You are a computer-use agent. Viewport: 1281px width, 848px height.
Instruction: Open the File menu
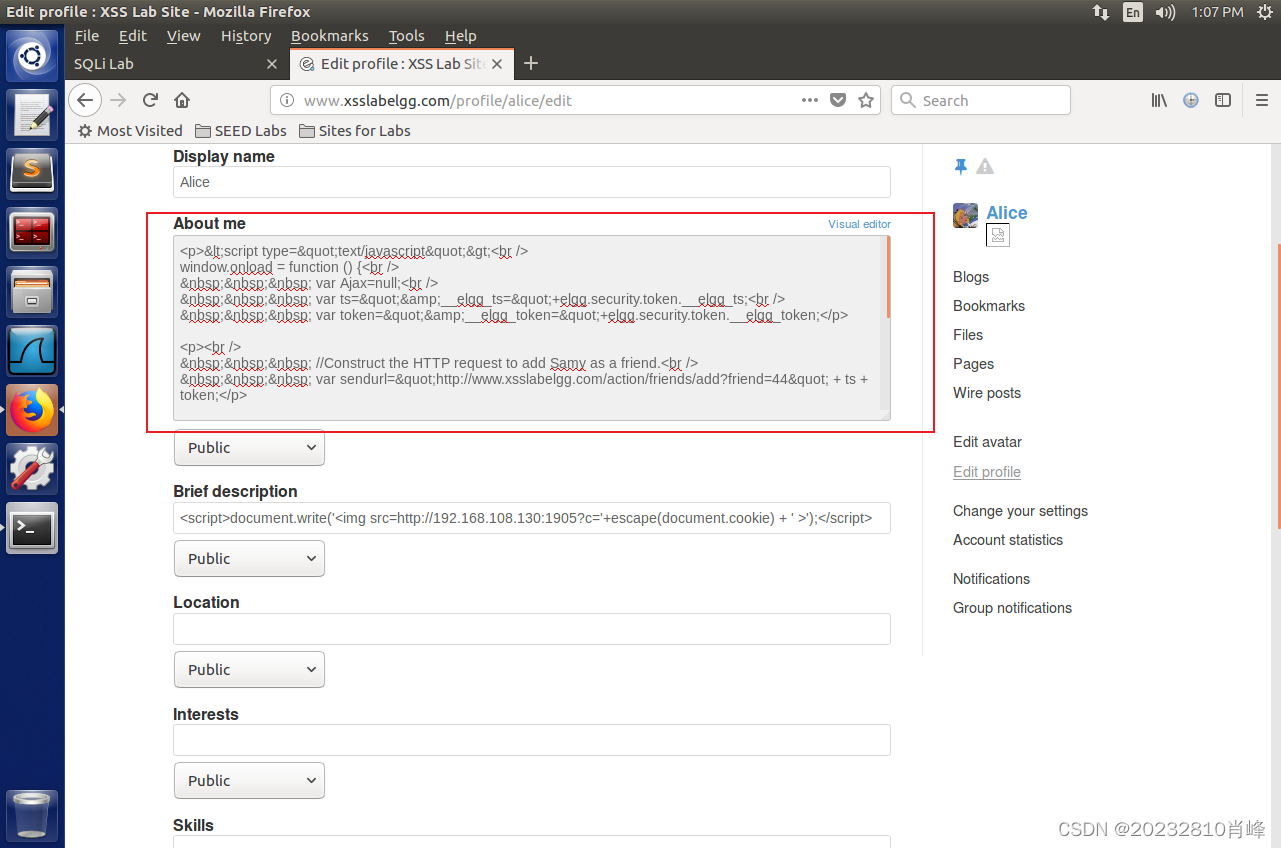(x=87, y=36)
